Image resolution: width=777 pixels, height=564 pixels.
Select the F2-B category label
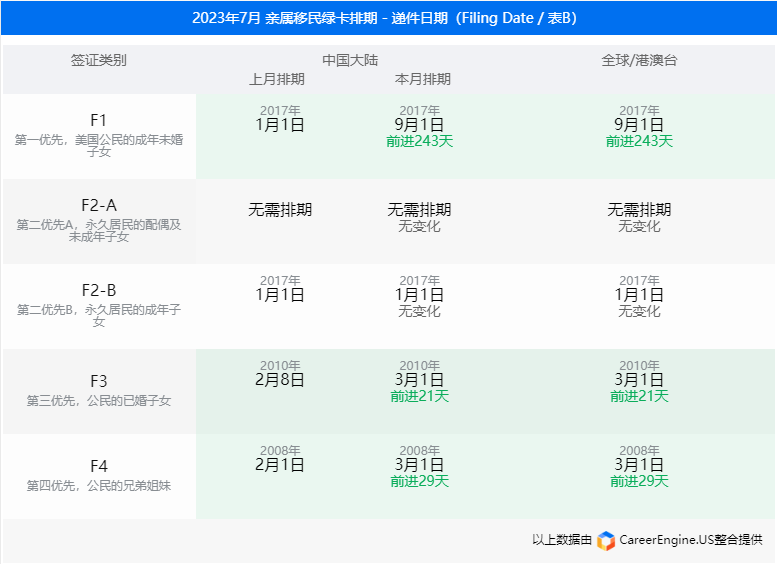(x=99, y=290)
